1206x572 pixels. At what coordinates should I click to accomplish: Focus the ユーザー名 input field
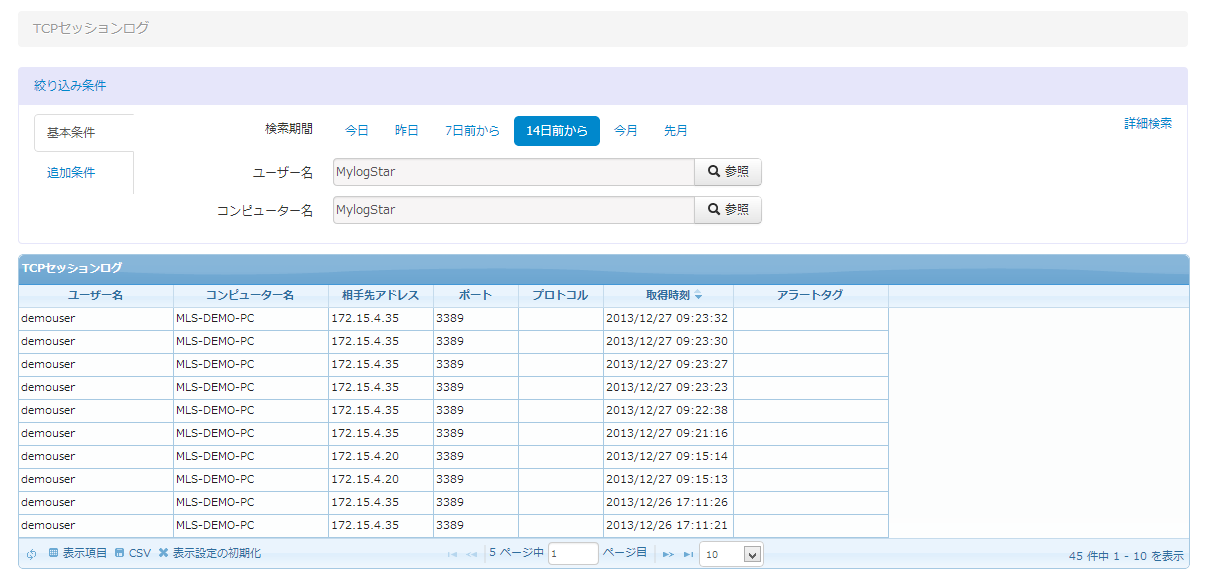pos(514,172)
